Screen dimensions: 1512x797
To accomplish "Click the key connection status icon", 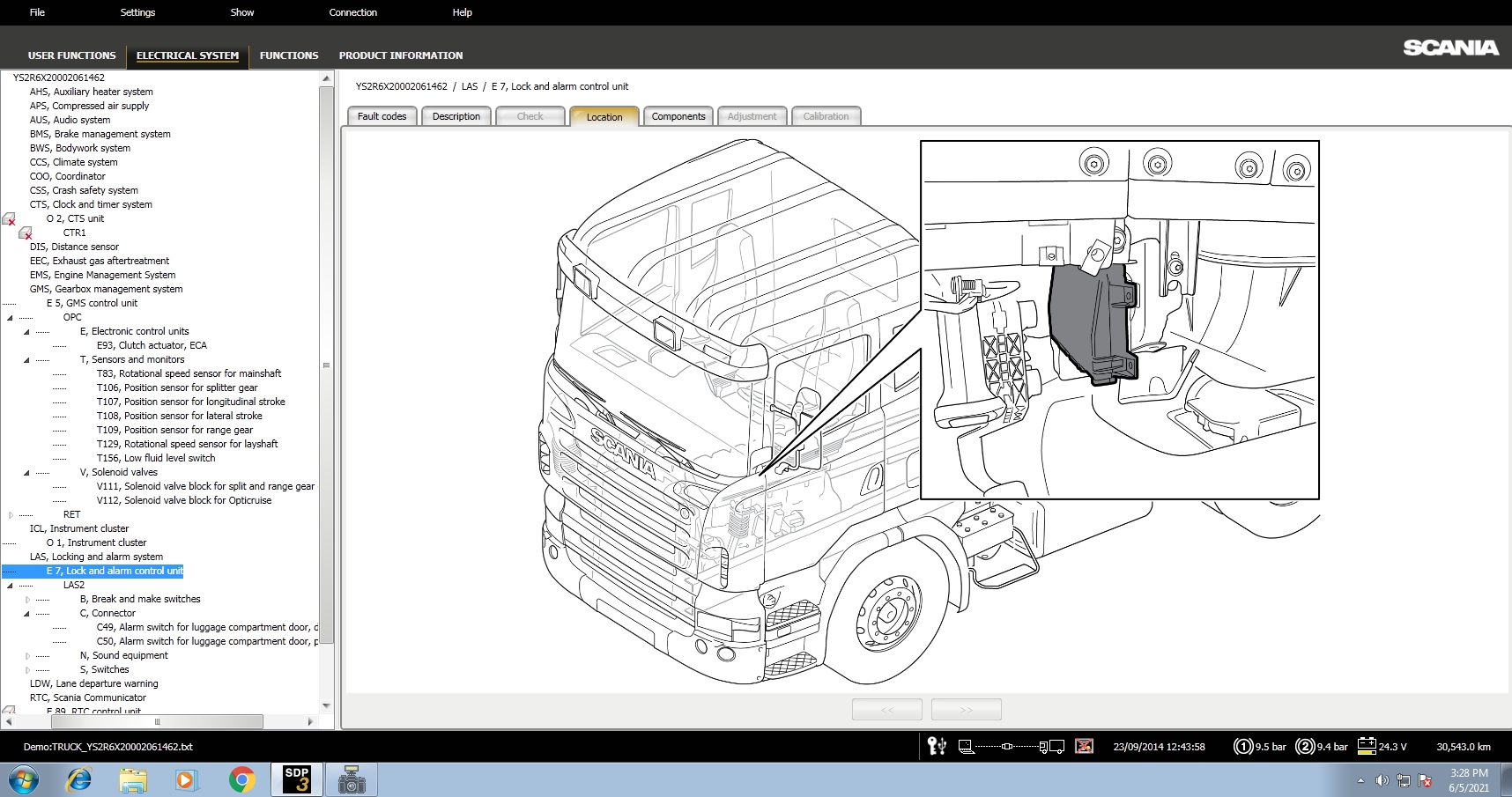I will [x=936, y=746].
